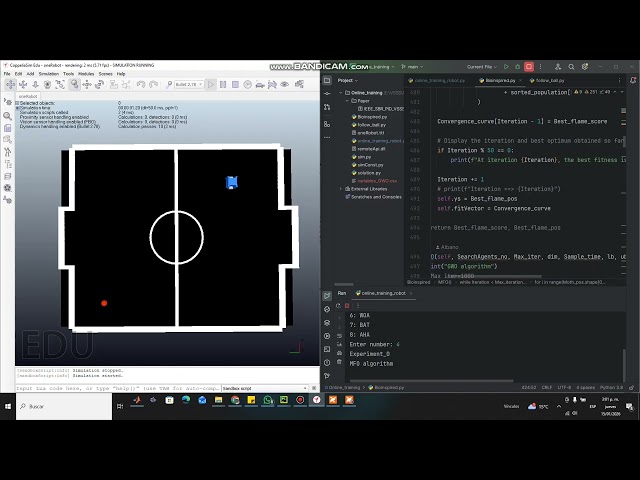The image size is (640, 480).
Task: Open the main git branch dropdown
Action: [x=412, y=67]
